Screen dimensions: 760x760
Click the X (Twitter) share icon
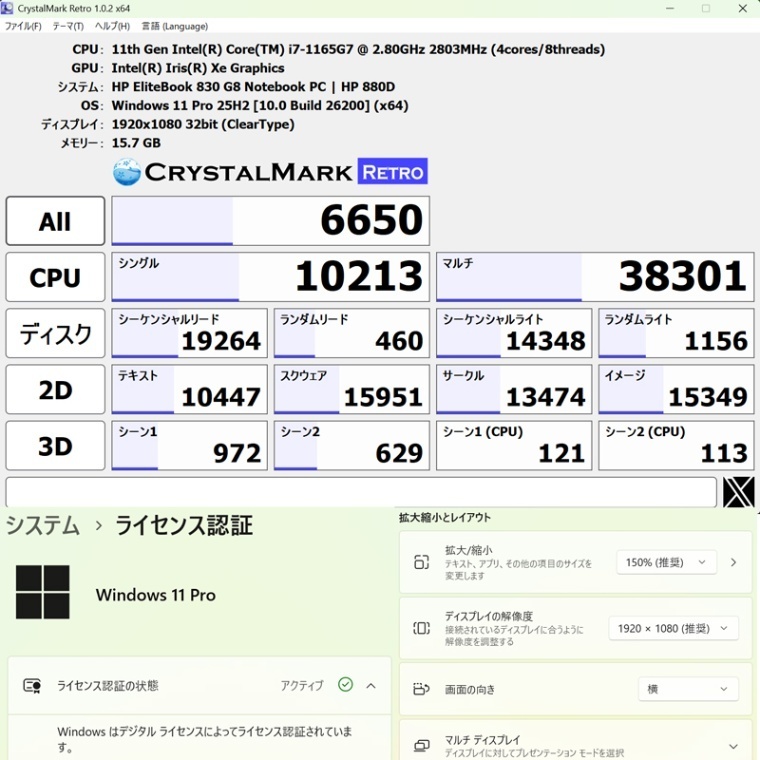click(738, 492)
